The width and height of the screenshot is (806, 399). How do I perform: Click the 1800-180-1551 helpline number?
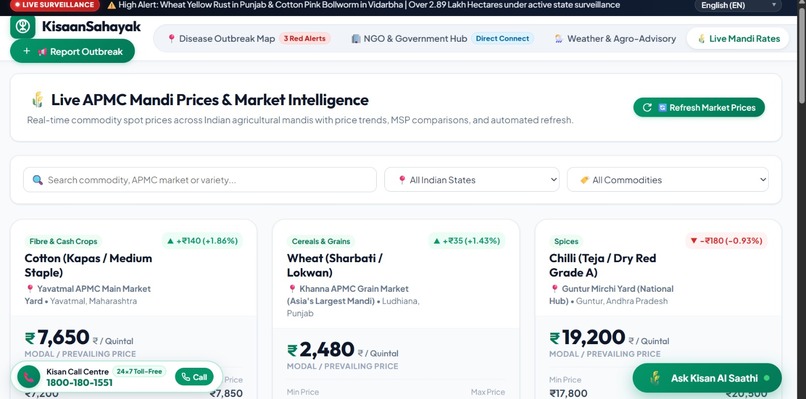click(x=79, y=383)
